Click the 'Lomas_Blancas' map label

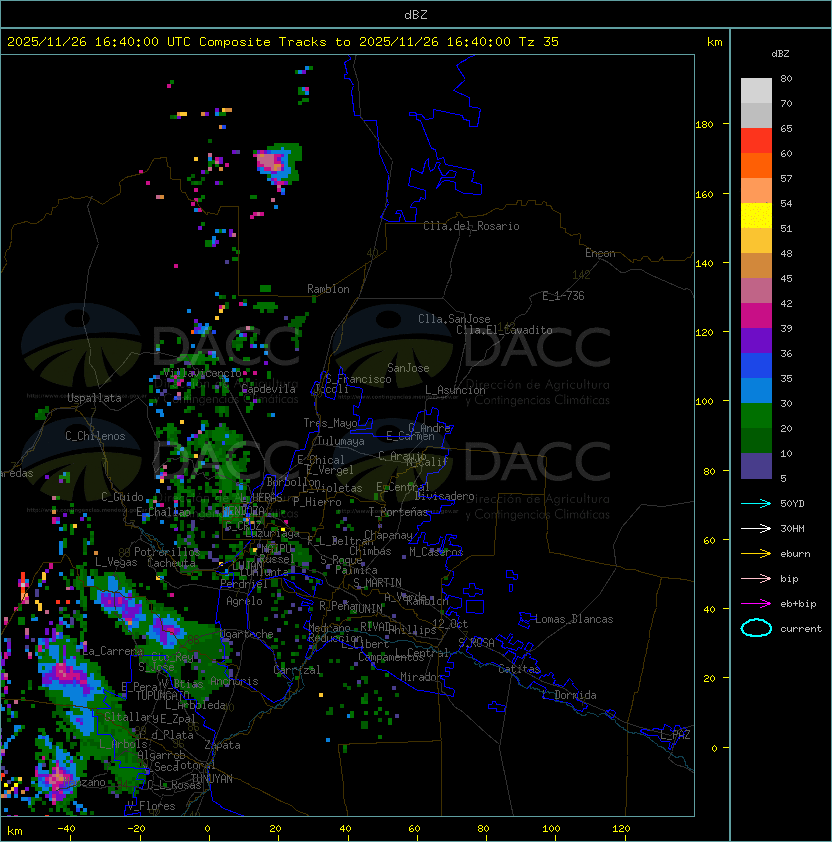574,619
